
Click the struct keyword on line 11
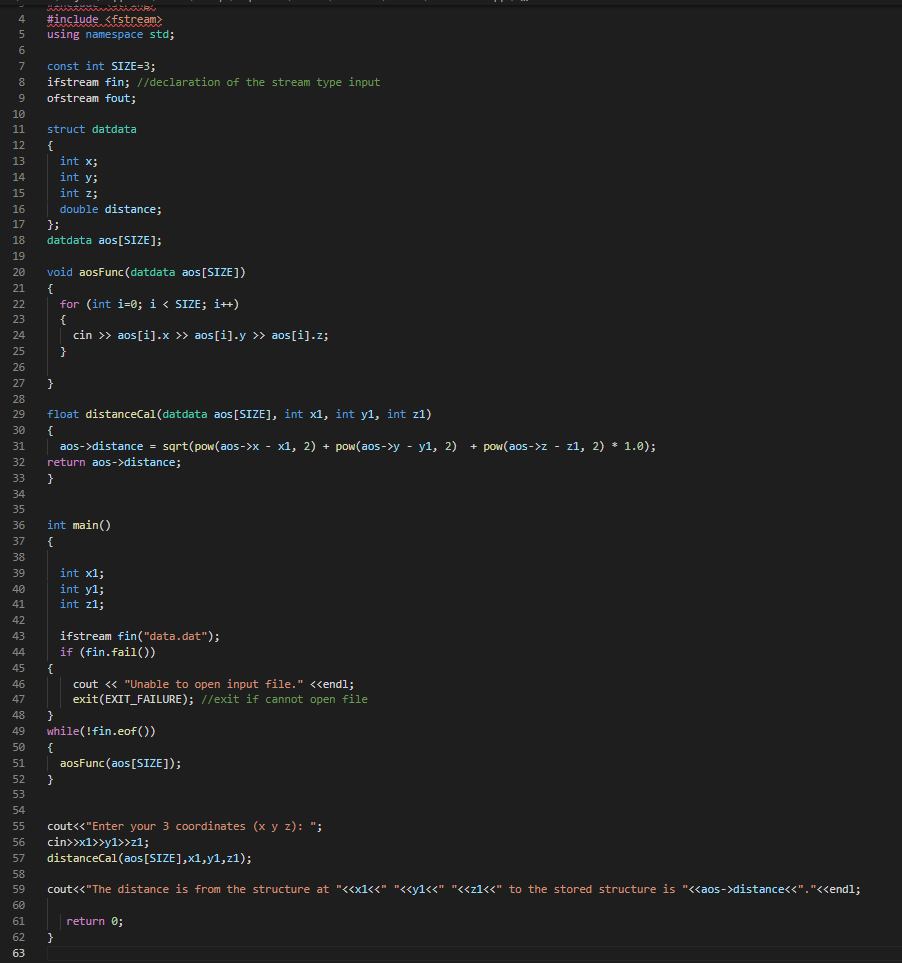65,129
